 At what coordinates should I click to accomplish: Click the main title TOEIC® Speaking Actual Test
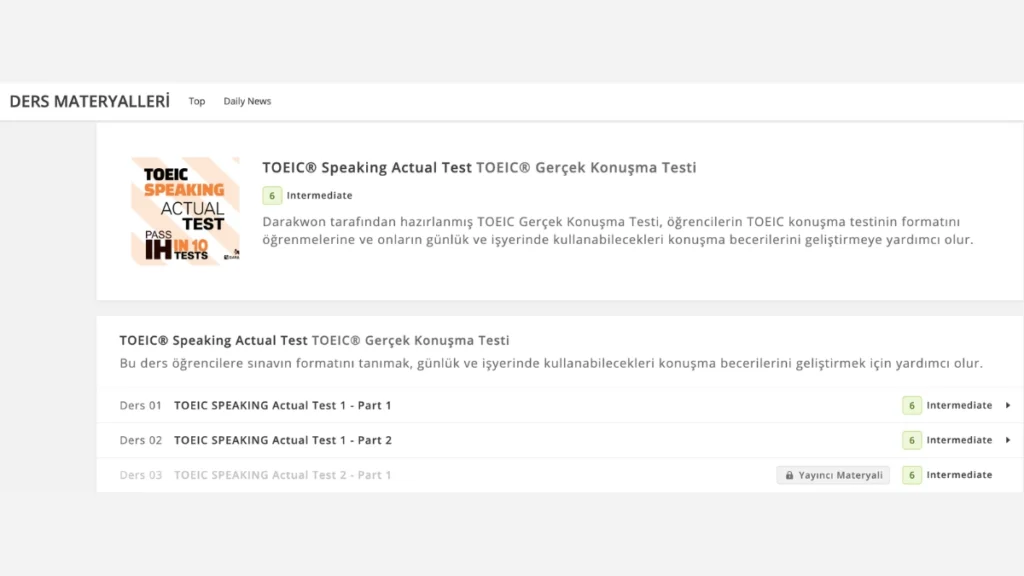click(x=366, y=167)
